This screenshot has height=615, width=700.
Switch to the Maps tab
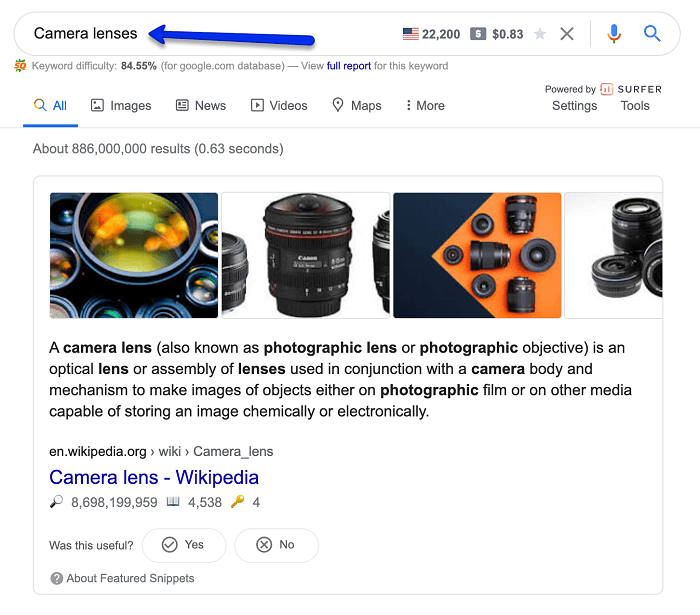click(x=357, y=106)
